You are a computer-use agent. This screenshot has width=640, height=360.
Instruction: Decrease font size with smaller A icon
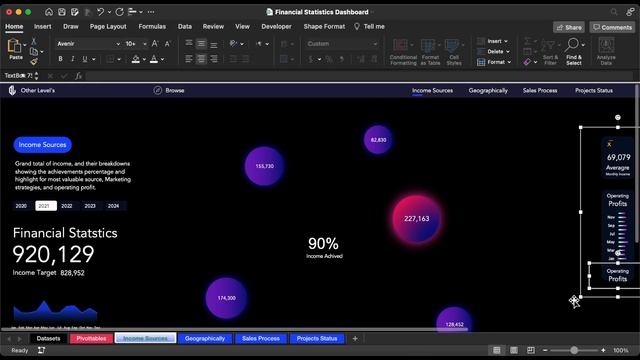[167, 44]
